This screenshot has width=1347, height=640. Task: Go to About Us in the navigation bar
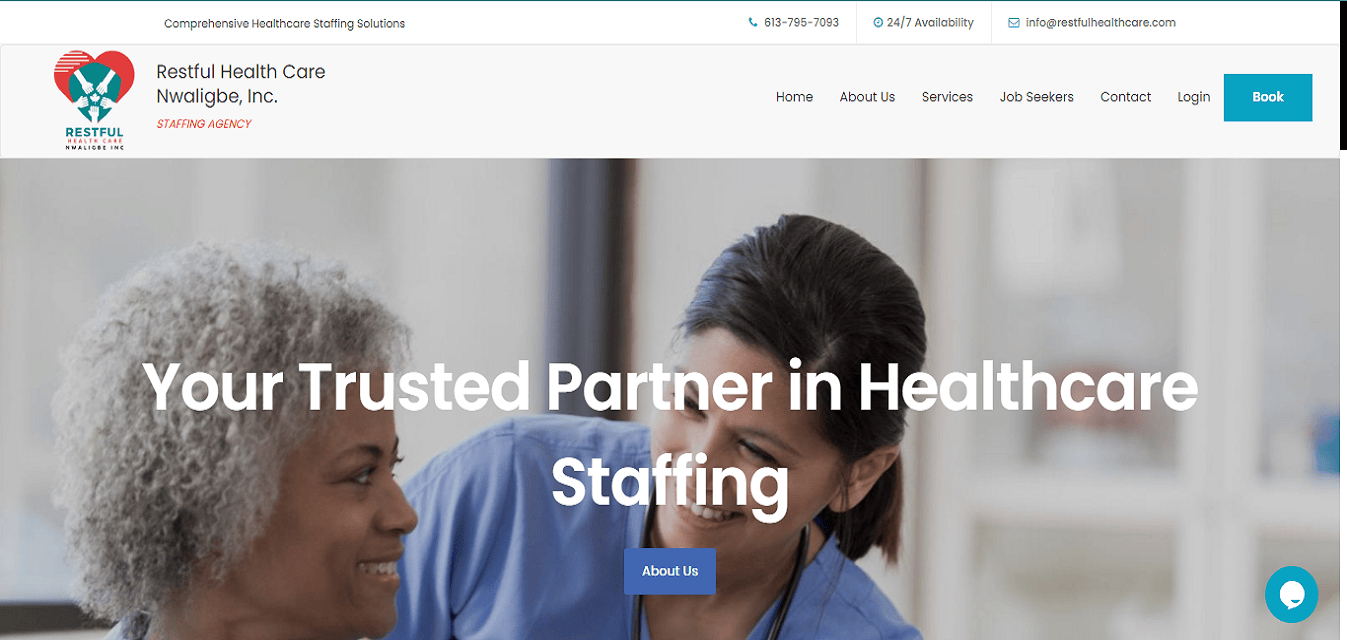pos(867,97)
